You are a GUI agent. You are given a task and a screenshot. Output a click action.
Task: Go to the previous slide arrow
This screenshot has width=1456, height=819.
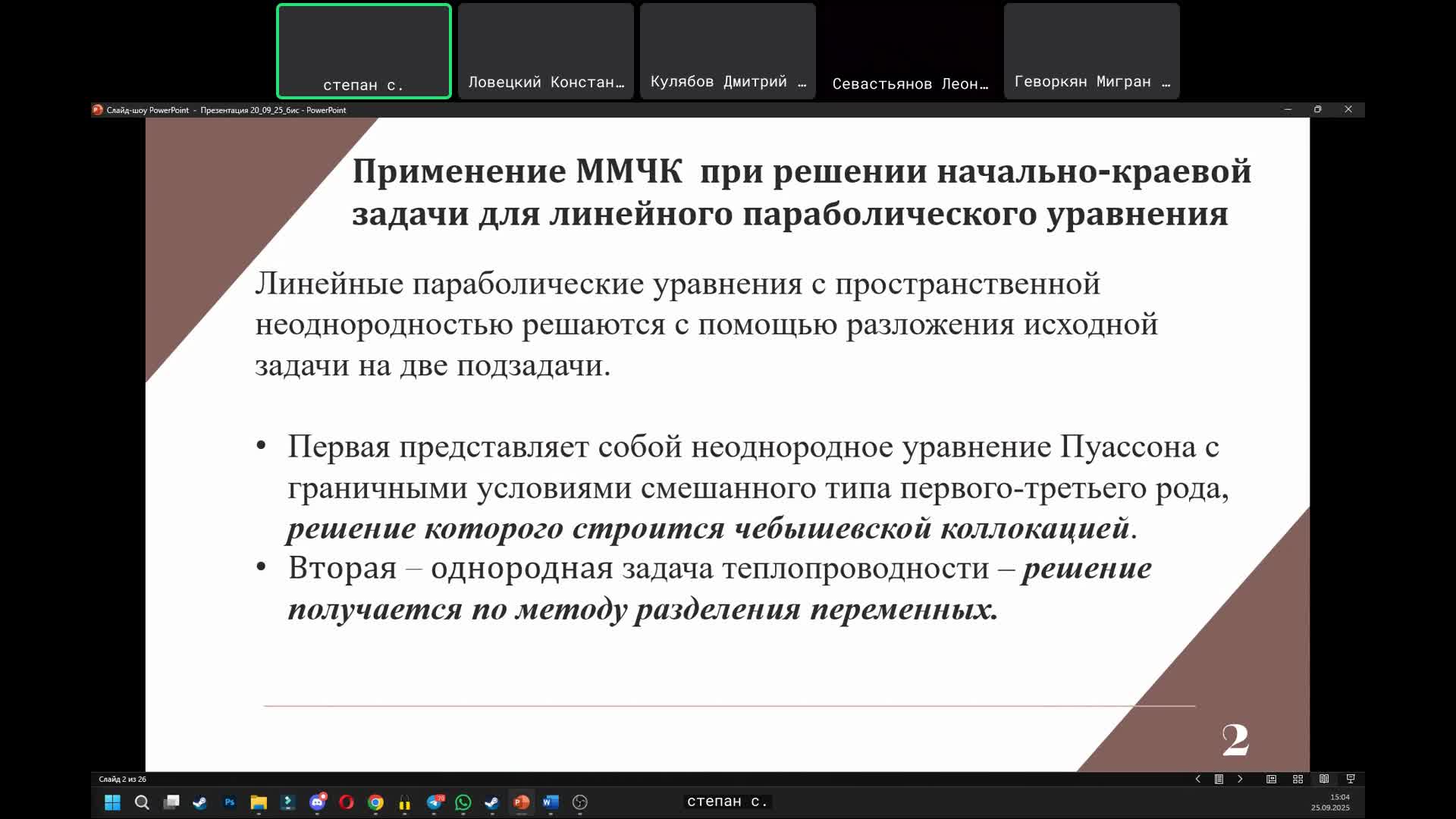coord(1197,779)
